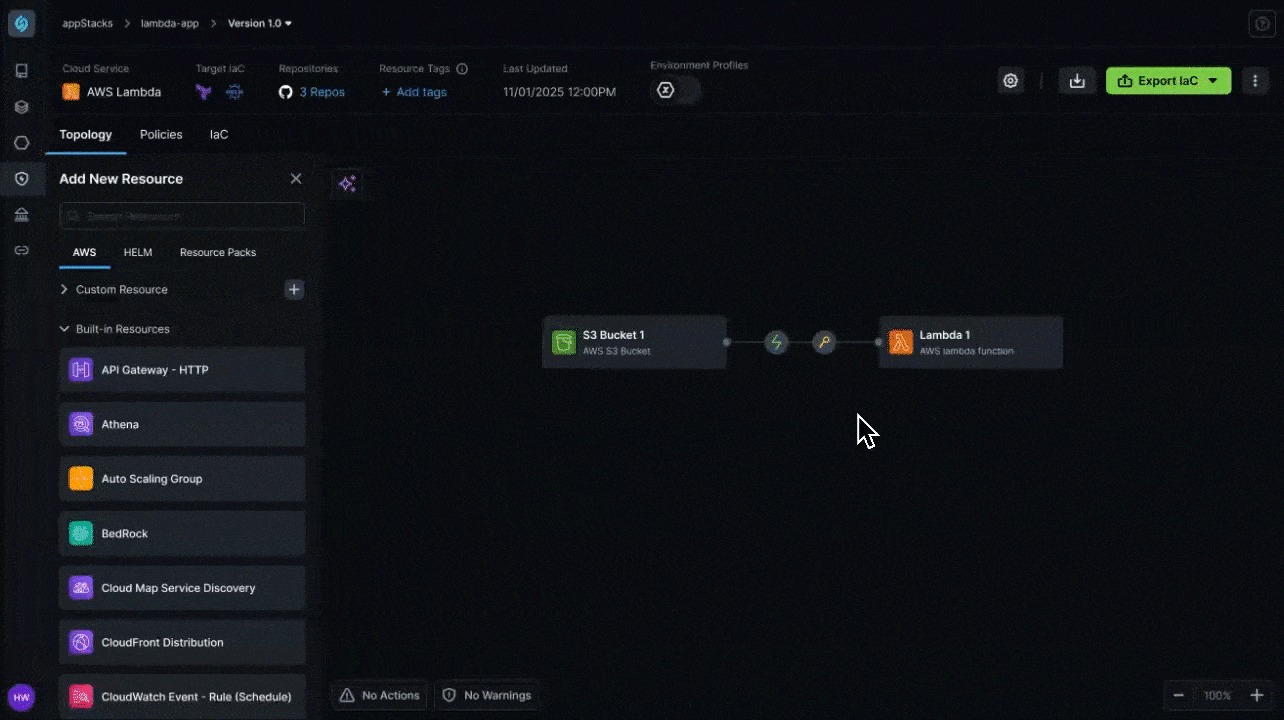Click the appStacks breadcrumb
1284x720 pixels.
click(88, 23)
